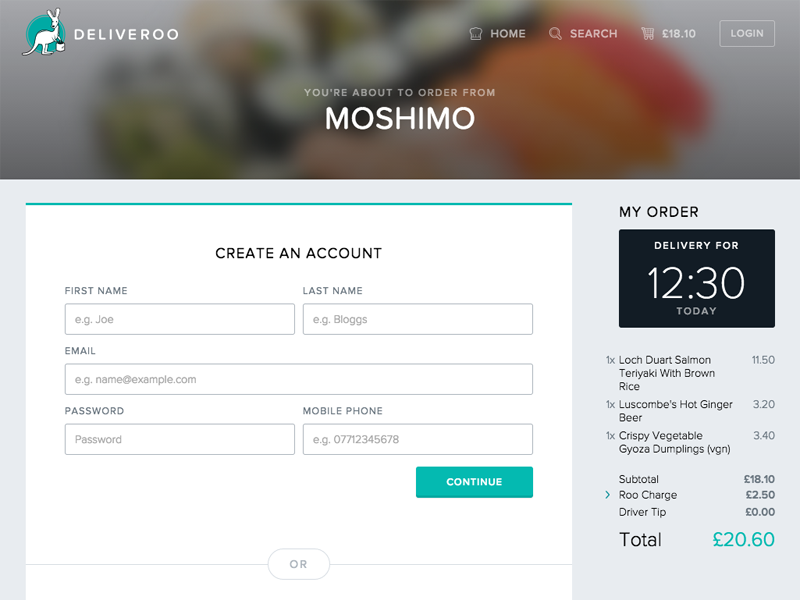Expand the Roo Charge chevron
Screen dimensions: 800x600
click(607, 495)
